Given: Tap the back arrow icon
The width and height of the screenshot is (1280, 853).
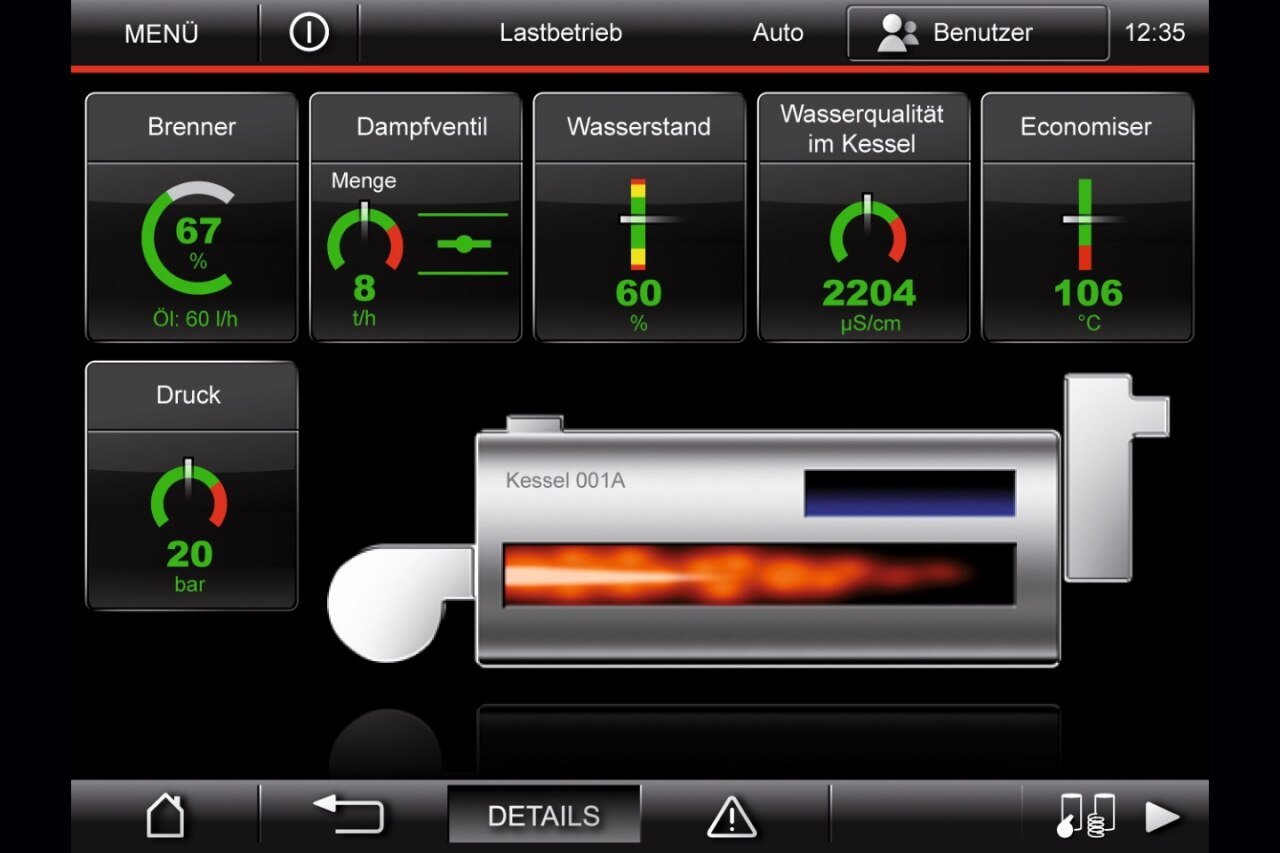Looking at the screenshot, I should [x=348, y=815].
